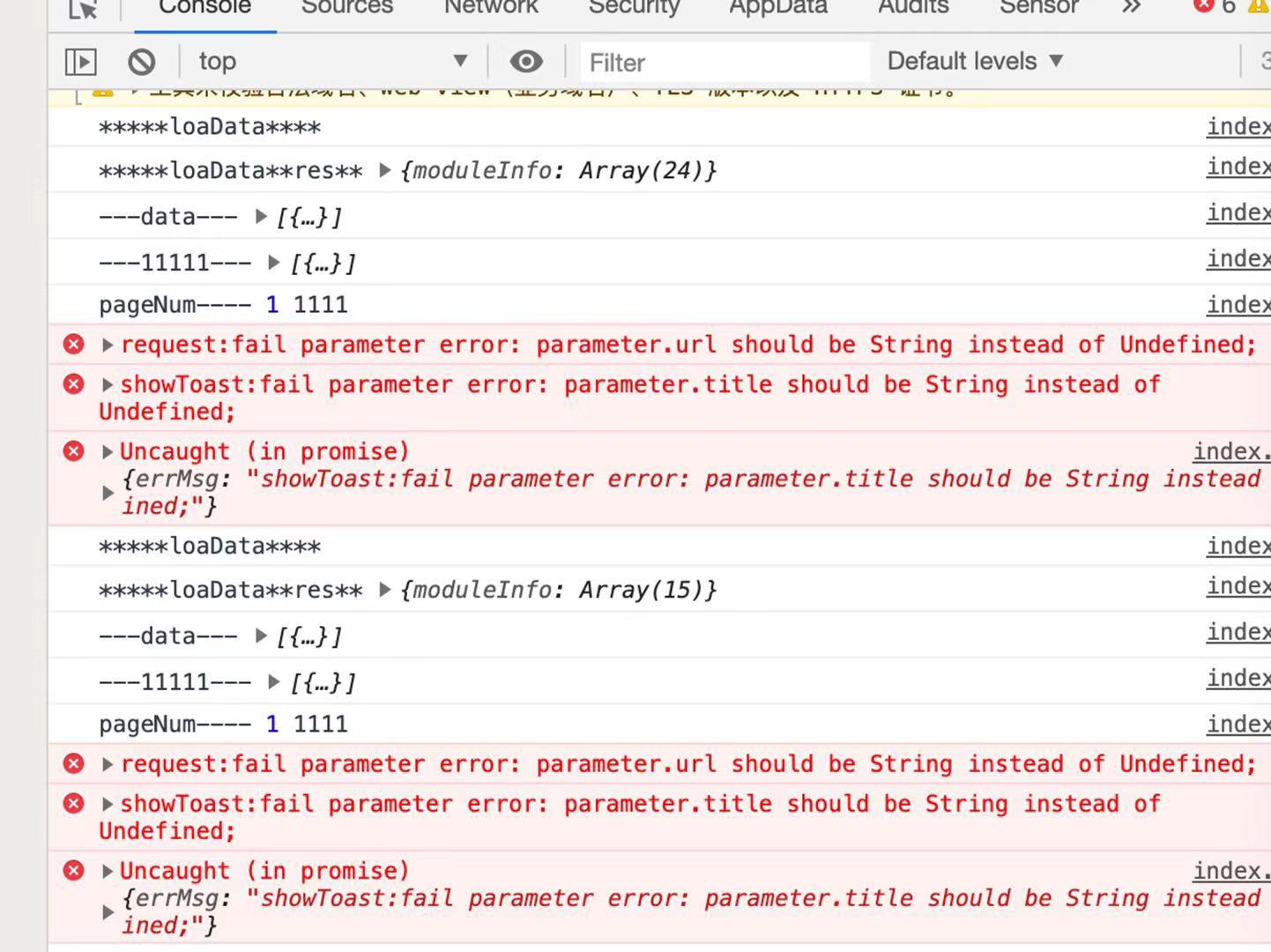Open the index source link beside pageNum

point(1238,304)
